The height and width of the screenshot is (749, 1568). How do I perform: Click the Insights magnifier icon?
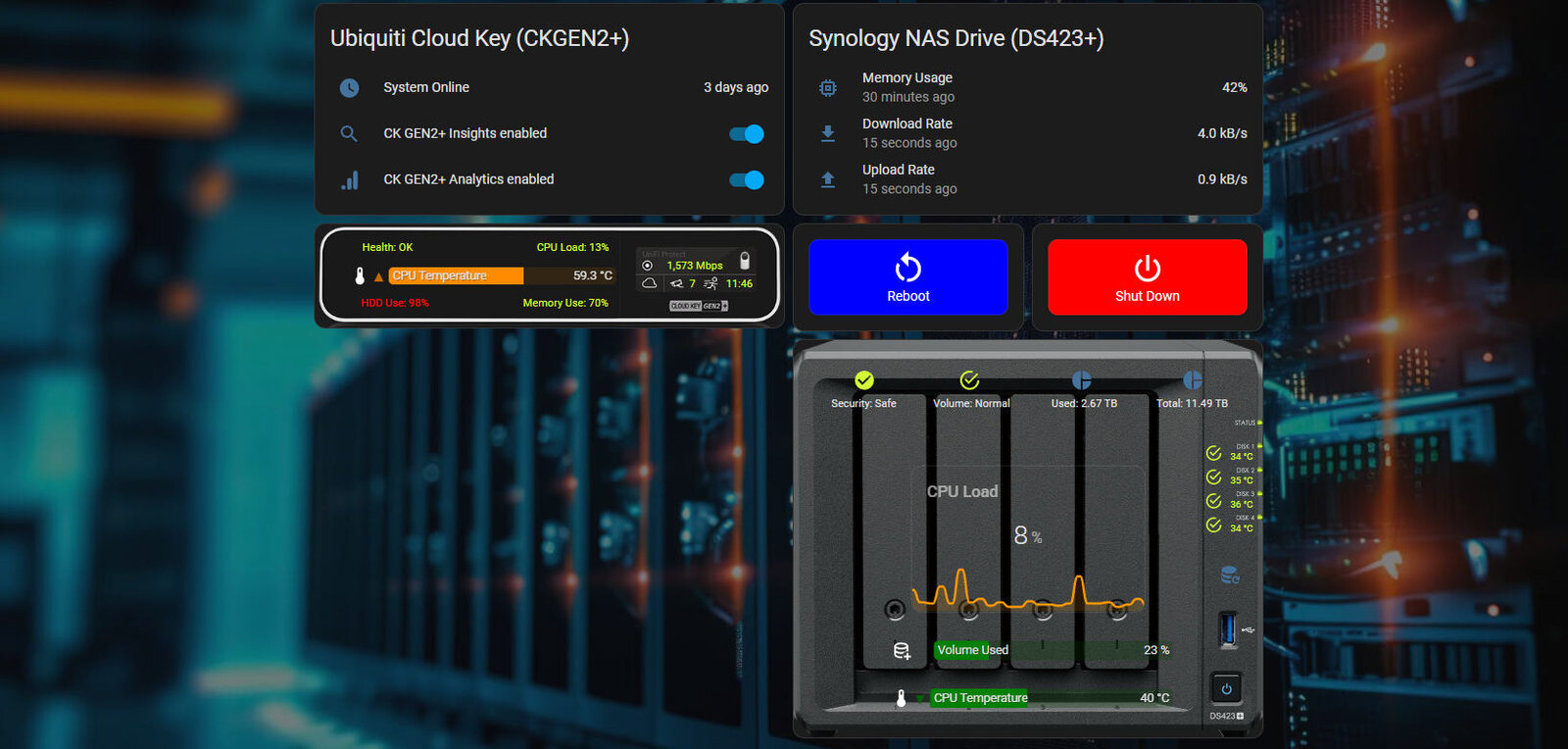point(349,133)
